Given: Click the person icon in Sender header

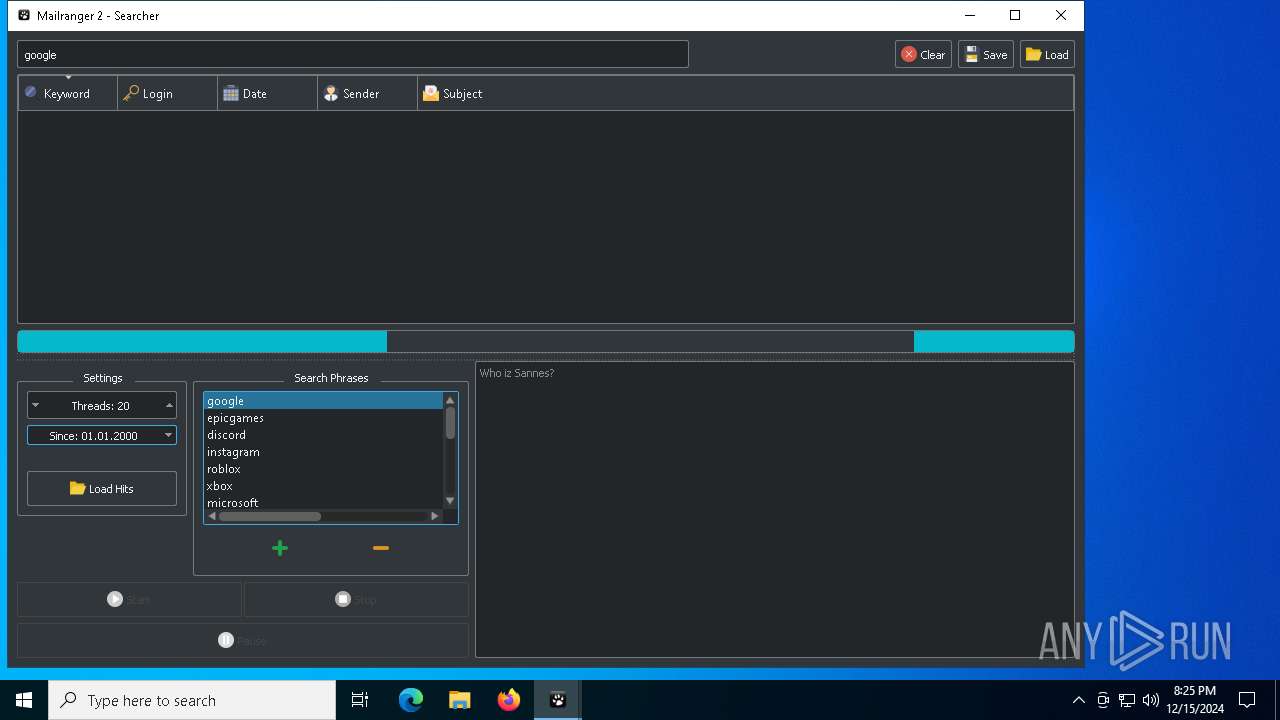Looking at the screenshot, I should pos(331,93).
